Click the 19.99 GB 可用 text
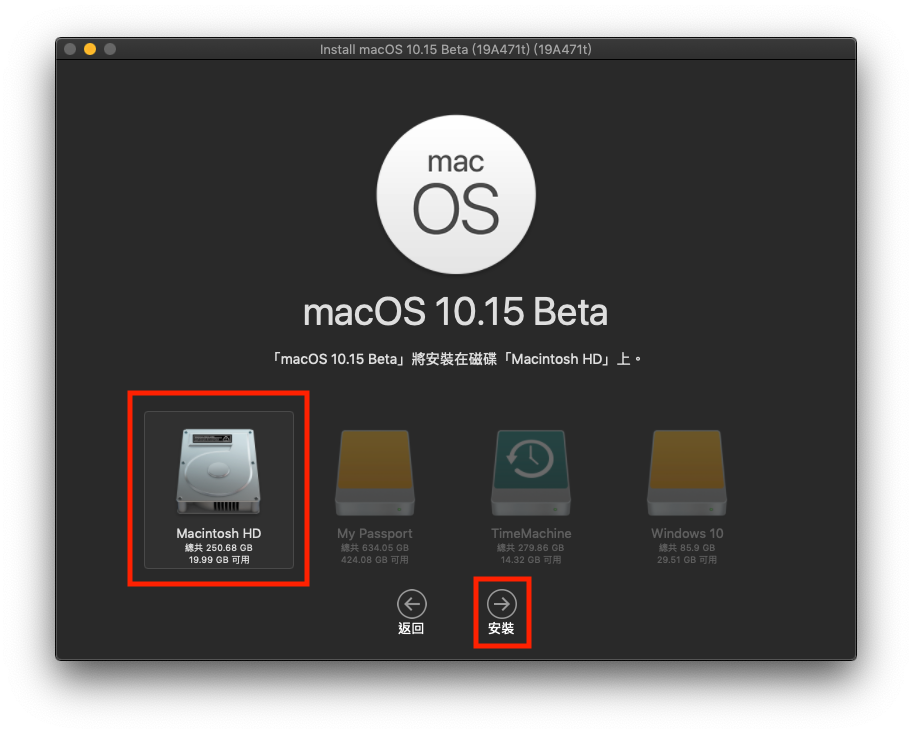 pyautogui.click(x=219, y=560)
